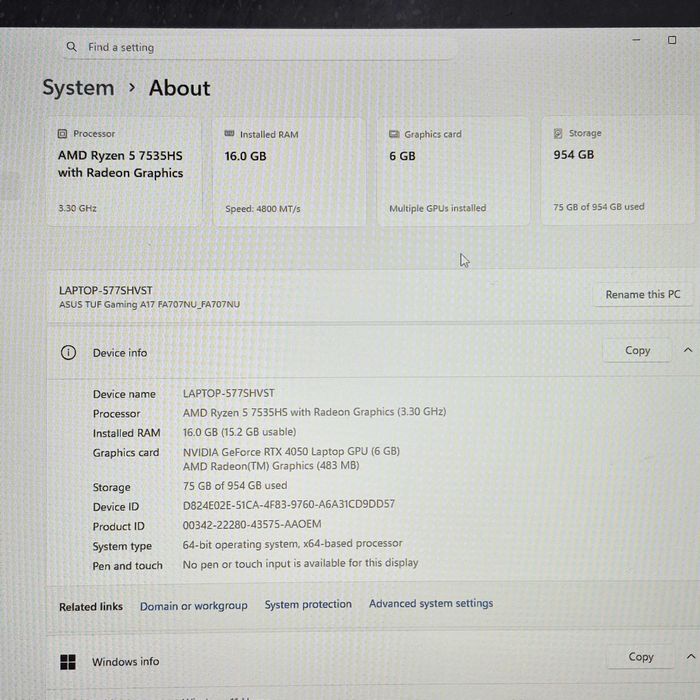Copy the Windows info details

[x=641, y=657]
